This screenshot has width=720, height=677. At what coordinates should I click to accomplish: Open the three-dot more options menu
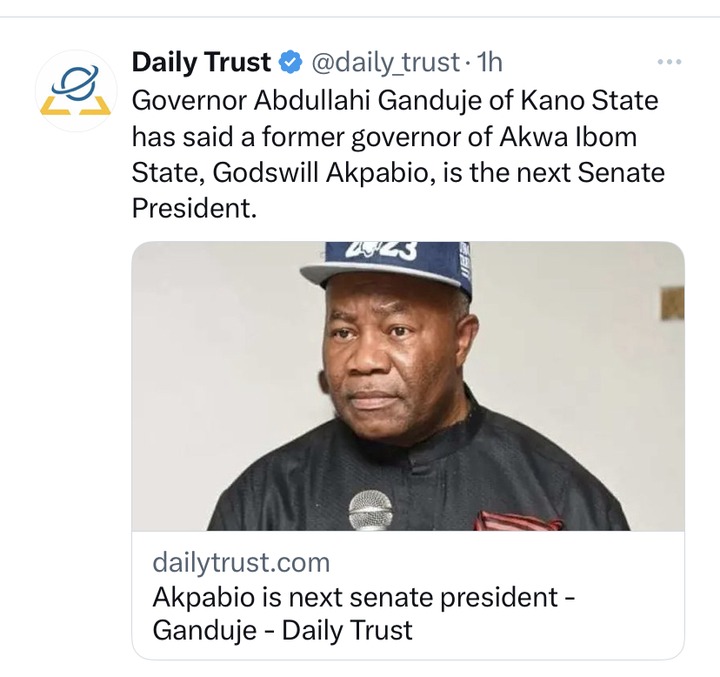pyautogui.click(x=667, y=62)
